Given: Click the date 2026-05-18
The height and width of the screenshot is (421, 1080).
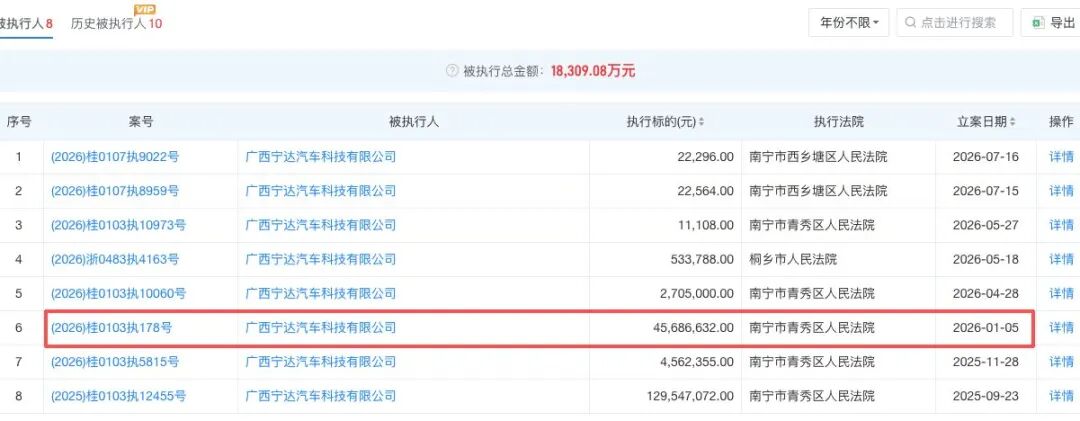Looking at the screenshot, I should pos(986,260).
